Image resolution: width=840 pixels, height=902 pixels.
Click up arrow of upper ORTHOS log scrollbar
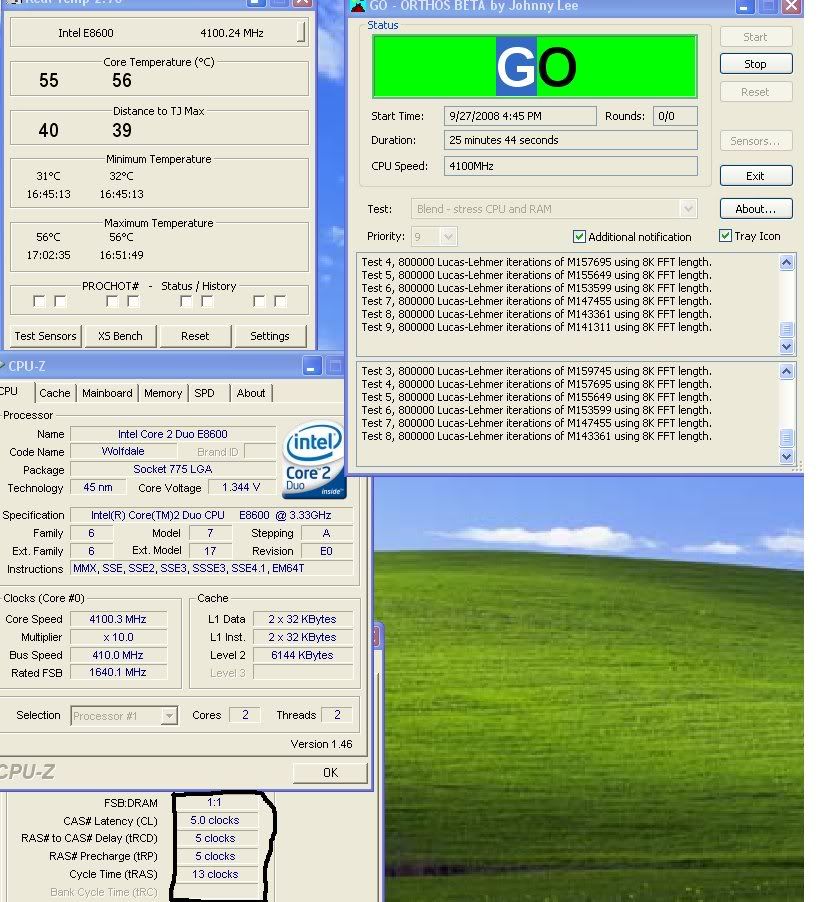[786, 263]
